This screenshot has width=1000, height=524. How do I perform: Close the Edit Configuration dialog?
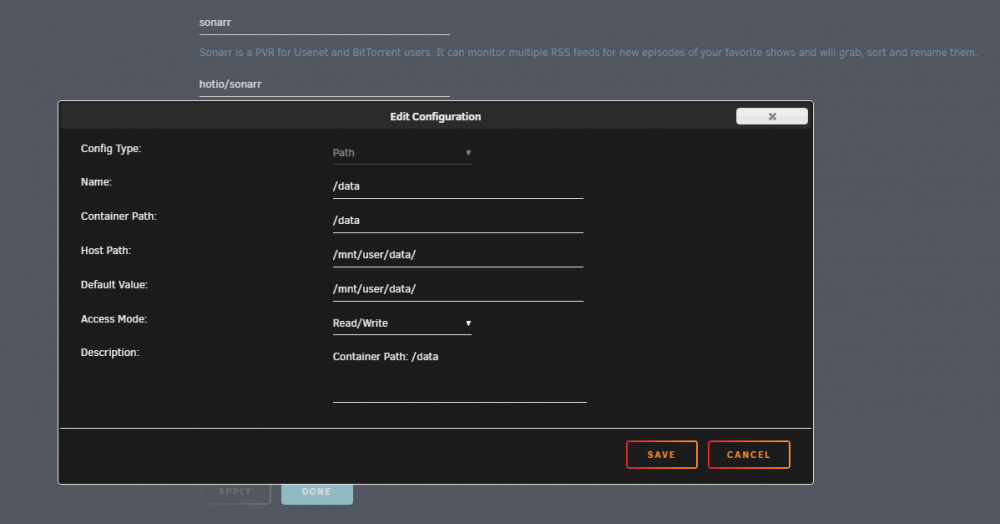point(772,116)
